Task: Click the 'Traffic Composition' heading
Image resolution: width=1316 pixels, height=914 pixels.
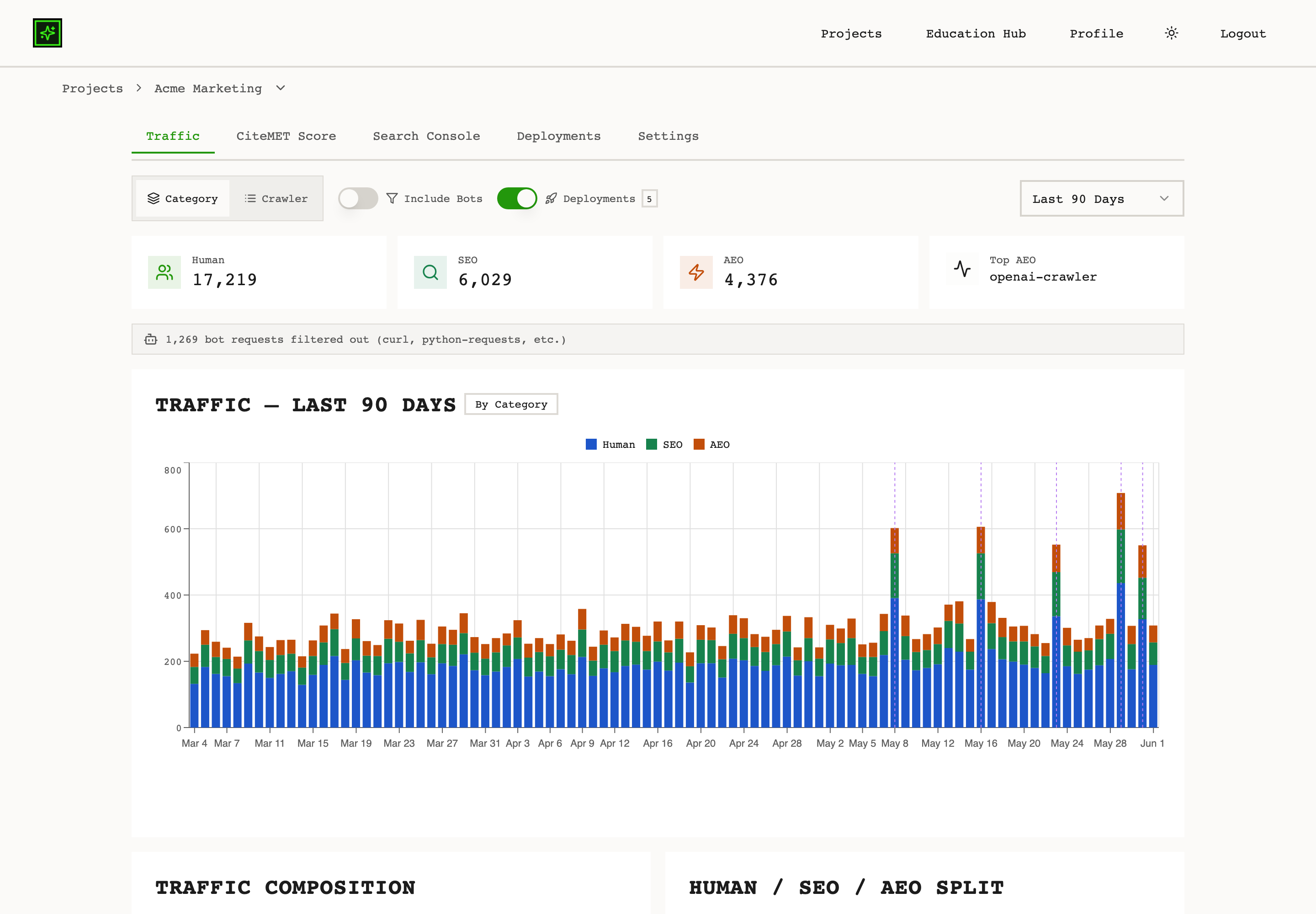Action: tap(286, 887)
